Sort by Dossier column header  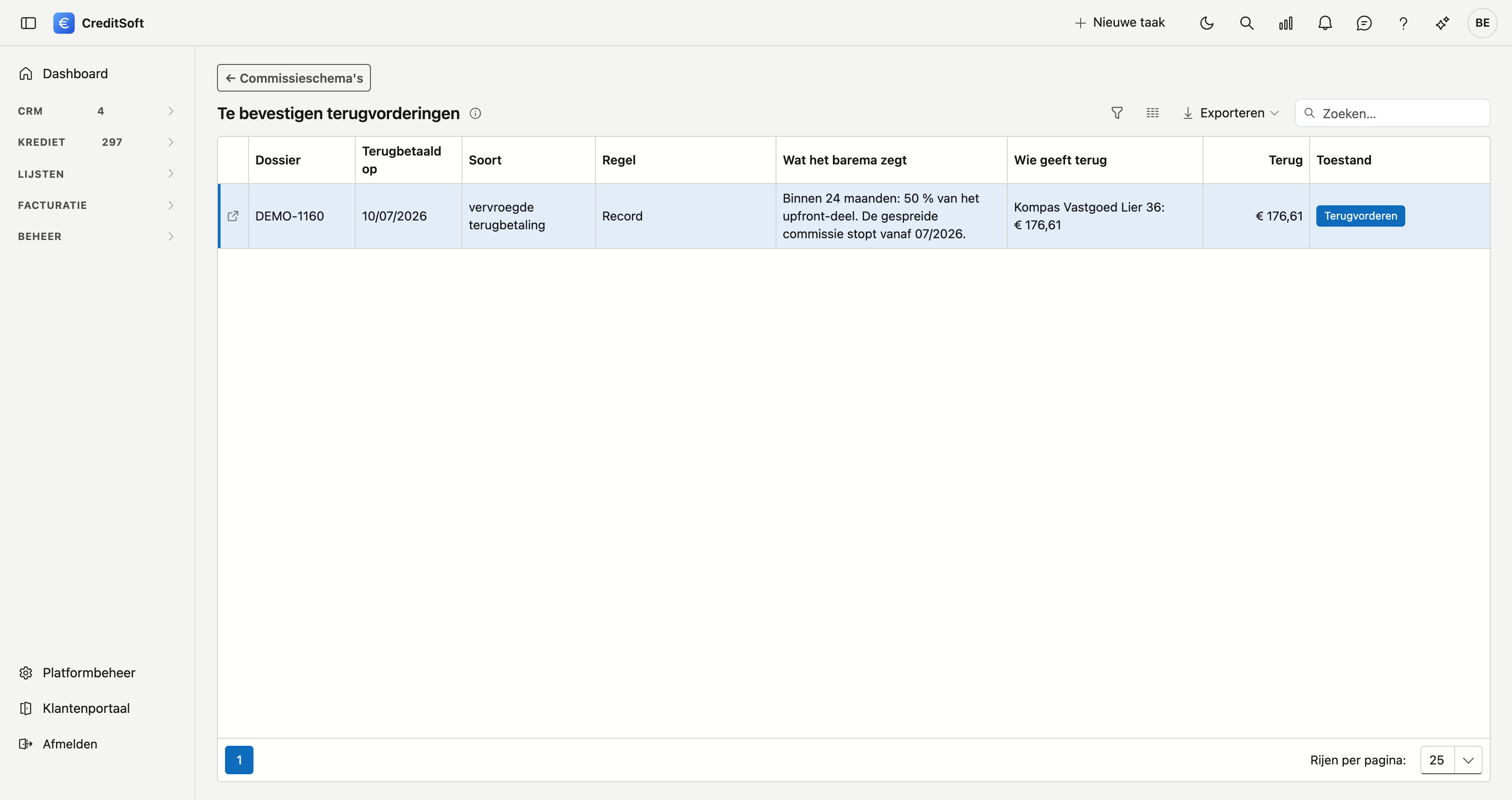pos(302,160)
